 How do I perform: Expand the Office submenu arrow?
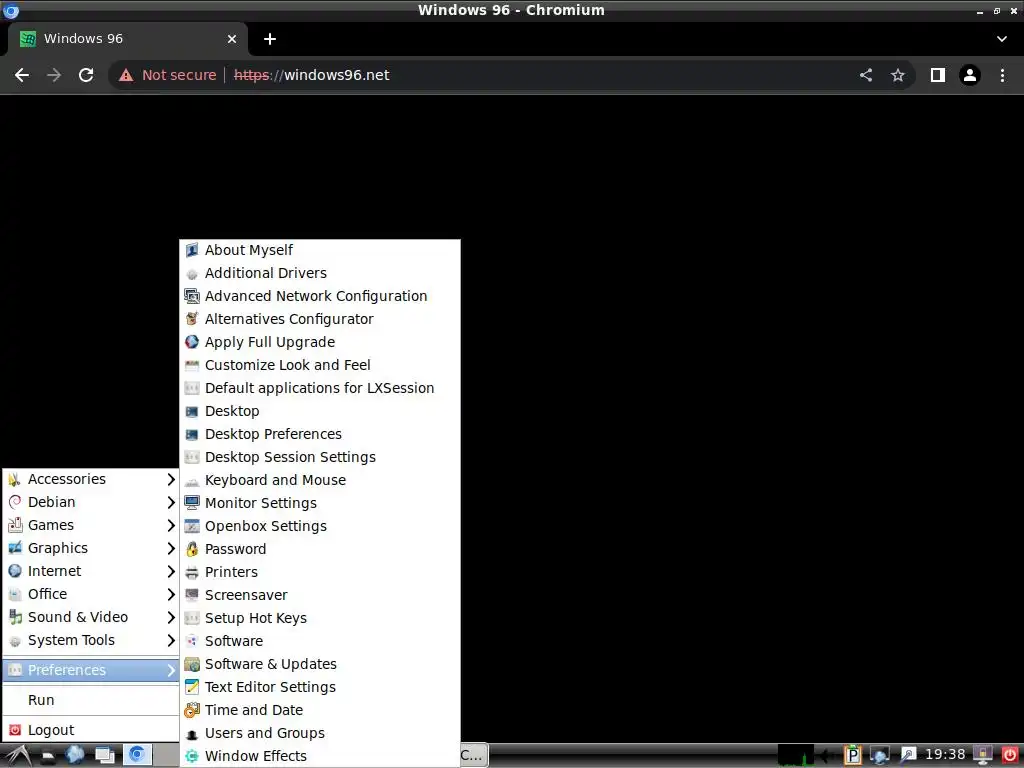coord(170,594)
